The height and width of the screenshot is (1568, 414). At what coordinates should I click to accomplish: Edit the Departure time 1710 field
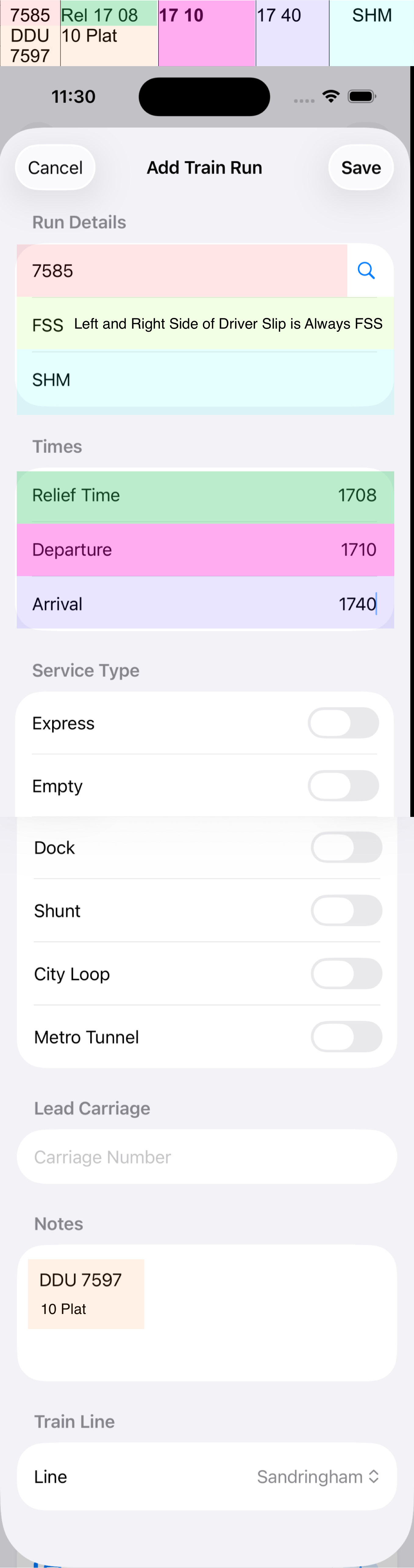pyautogui.click(x=205, y=549)
